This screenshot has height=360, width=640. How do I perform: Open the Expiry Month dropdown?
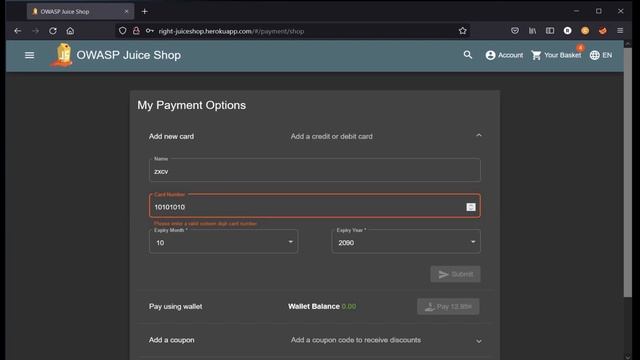coord(223,242)
